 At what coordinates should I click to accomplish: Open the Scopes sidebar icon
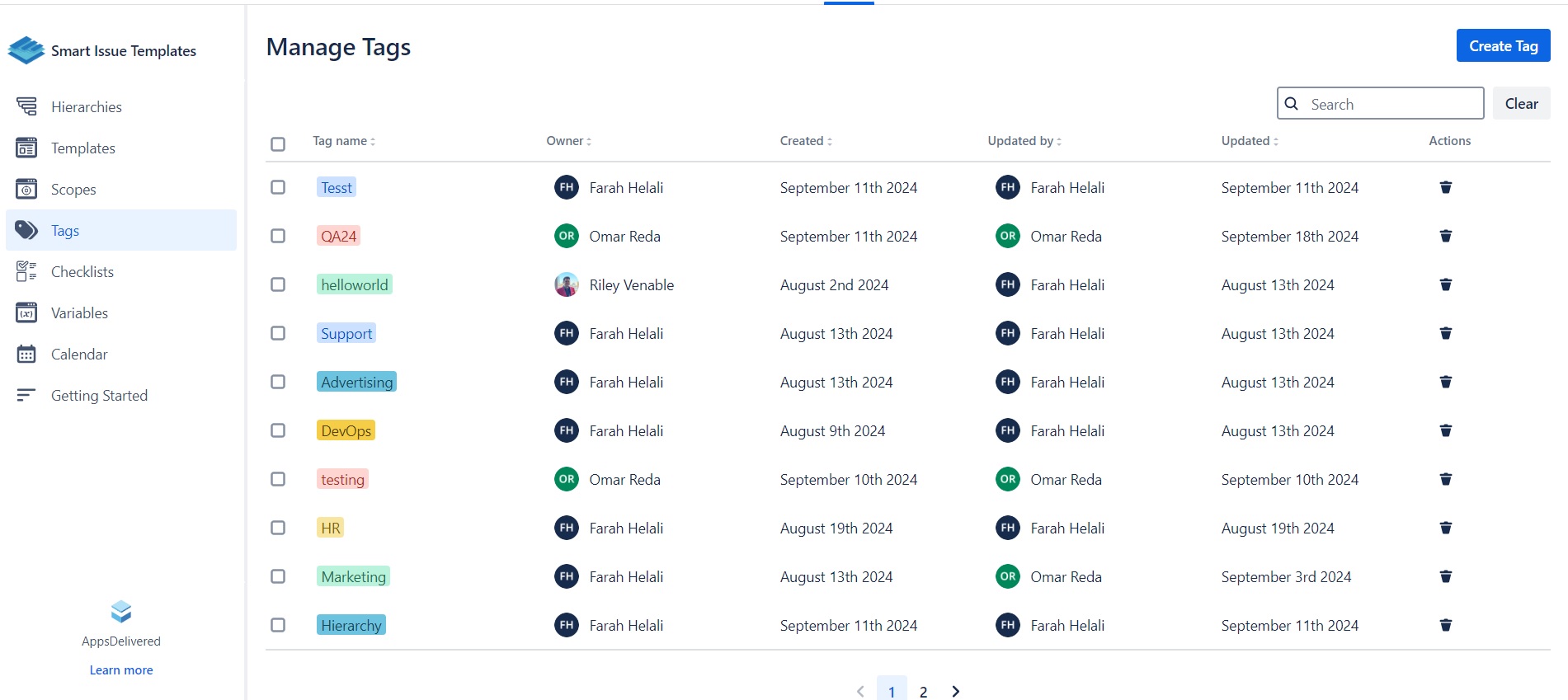[26, 190]
